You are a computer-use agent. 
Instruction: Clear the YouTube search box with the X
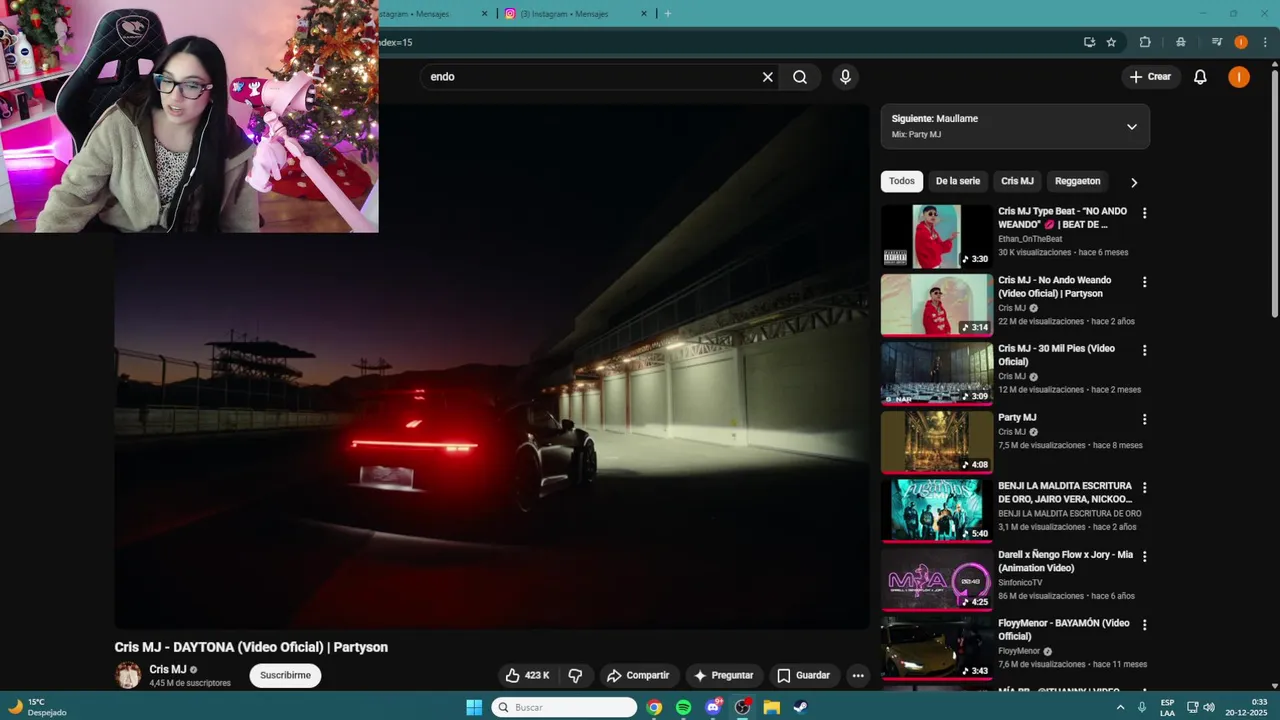click(768, 77)
